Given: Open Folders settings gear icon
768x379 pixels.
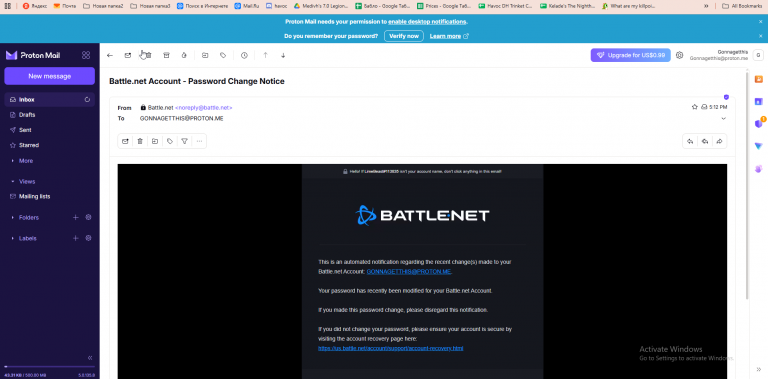Looking at the screenshot, I should 89,217.
